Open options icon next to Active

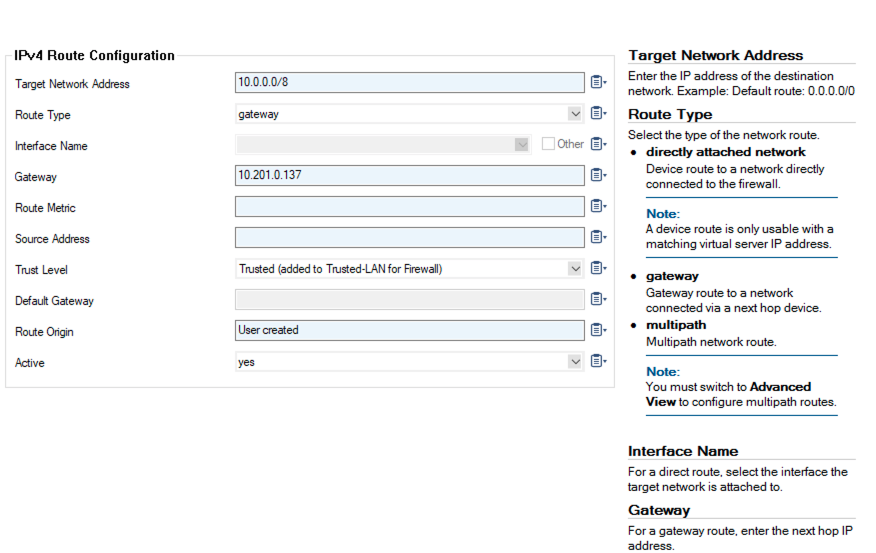pyautogui.click(x=598, y=362)
